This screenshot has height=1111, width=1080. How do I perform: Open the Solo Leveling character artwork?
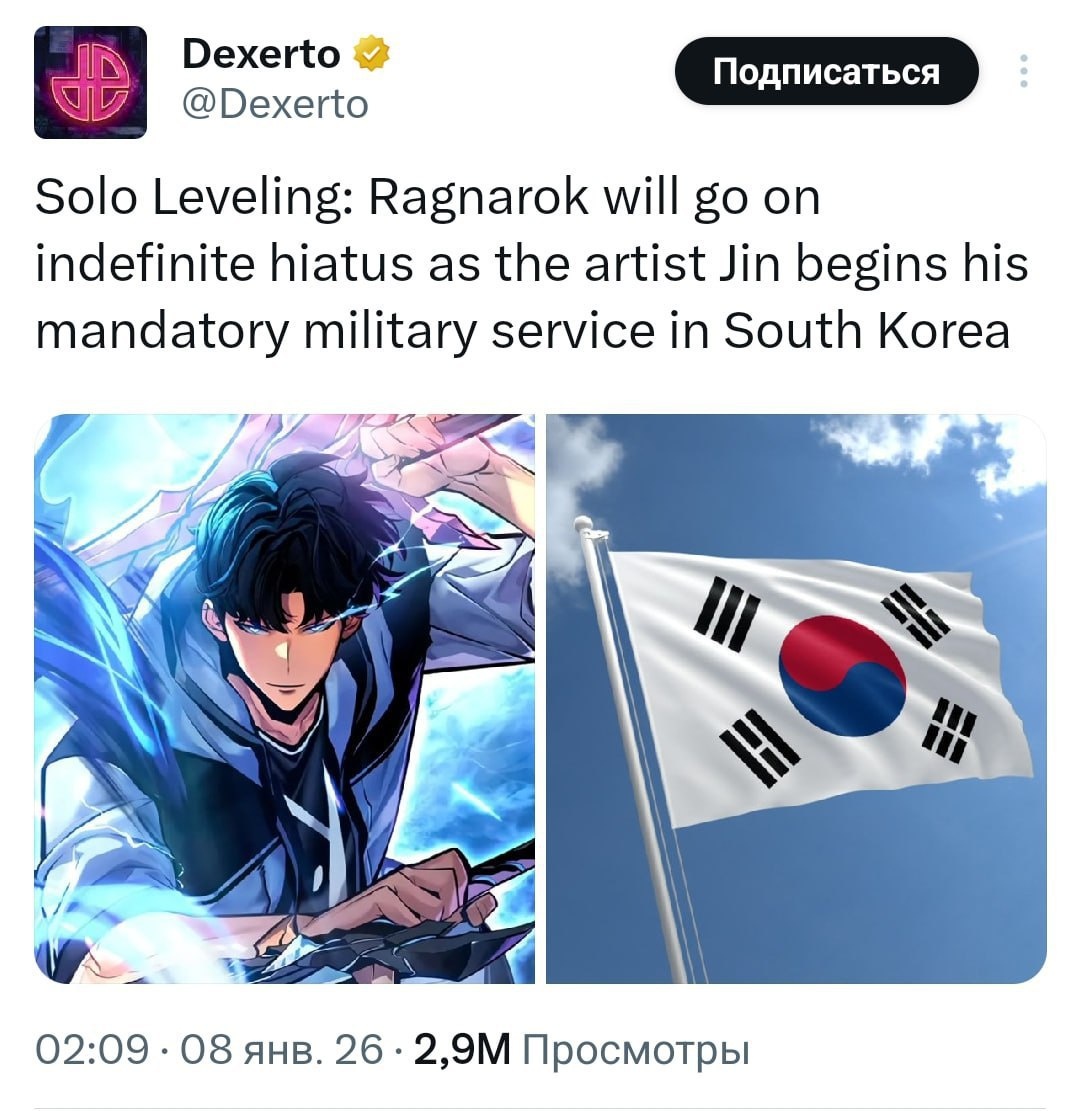click(284, 699)
